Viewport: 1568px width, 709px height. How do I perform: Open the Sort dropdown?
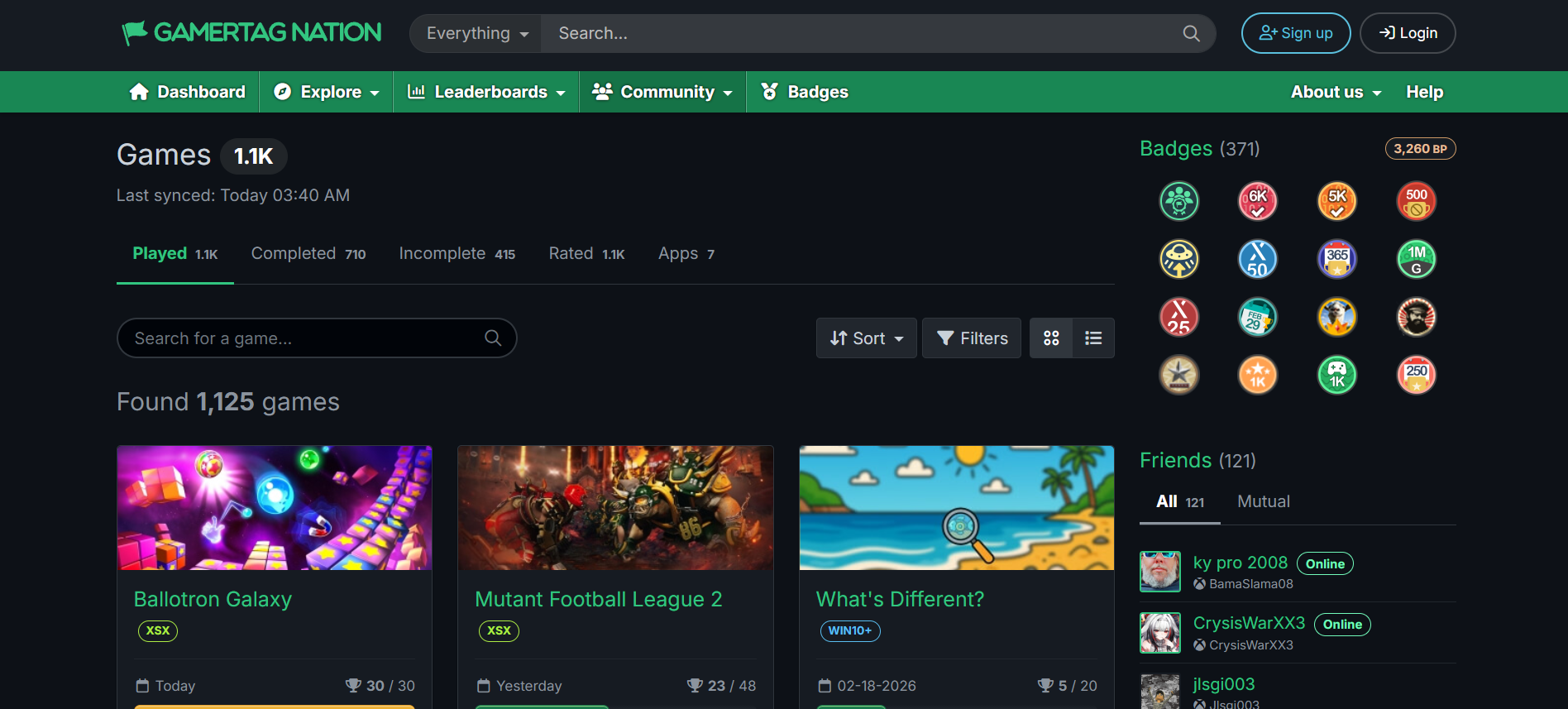[x=866, y=338]
